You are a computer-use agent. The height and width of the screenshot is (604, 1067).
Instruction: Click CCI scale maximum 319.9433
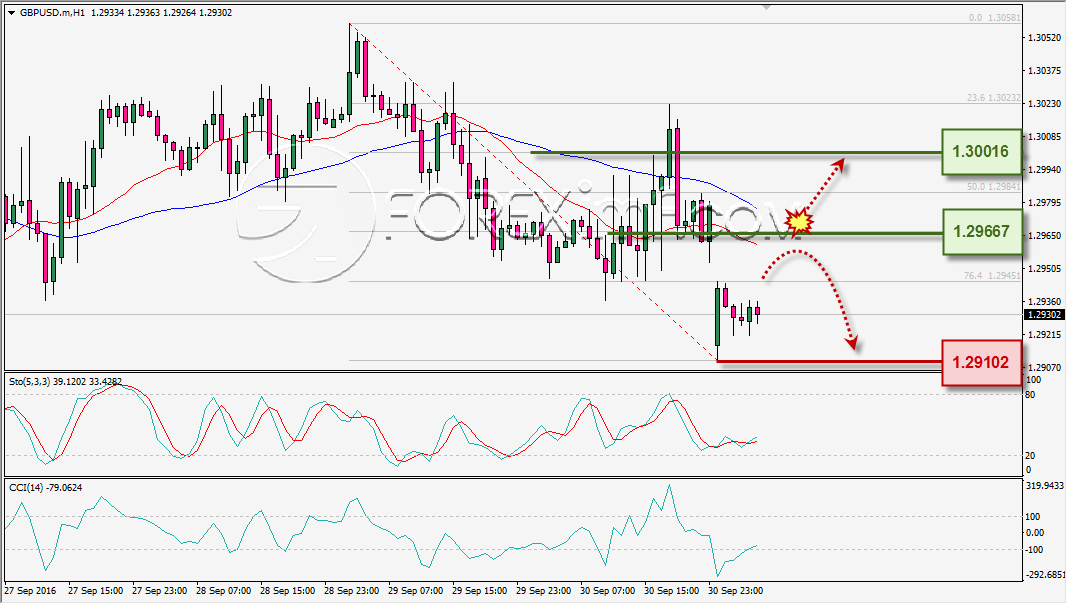(x=1045, y=486)
